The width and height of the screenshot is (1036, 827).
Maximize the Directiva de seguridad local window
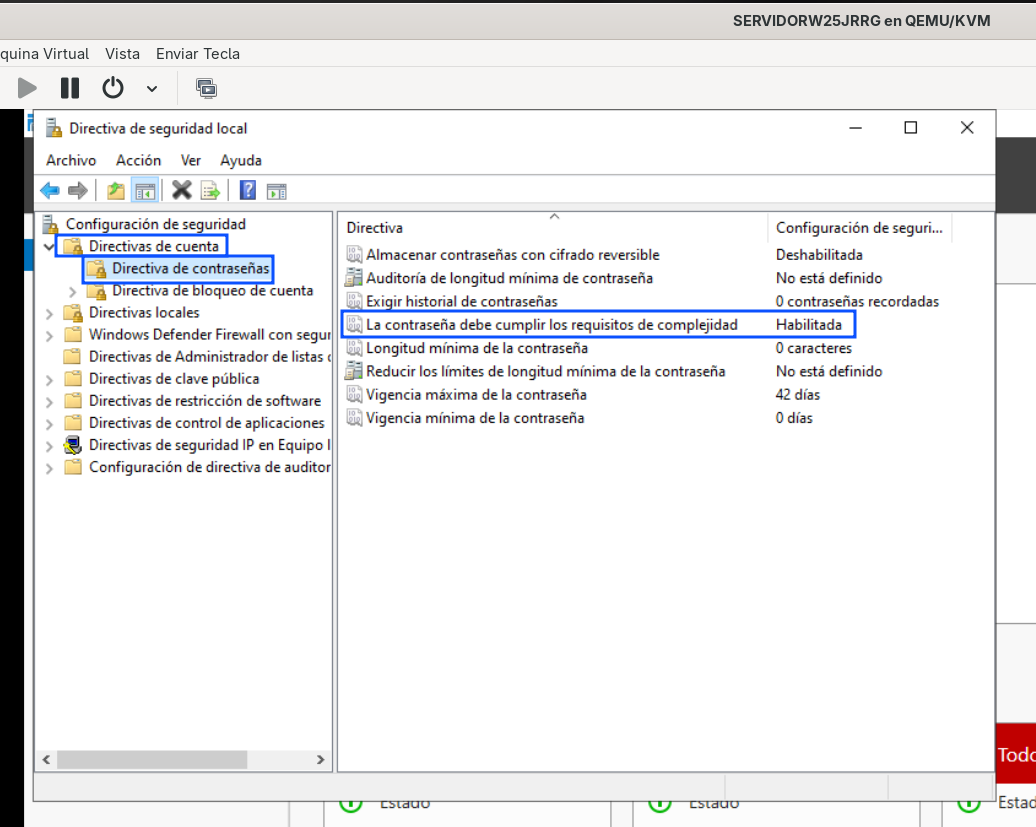coord(910,127)
